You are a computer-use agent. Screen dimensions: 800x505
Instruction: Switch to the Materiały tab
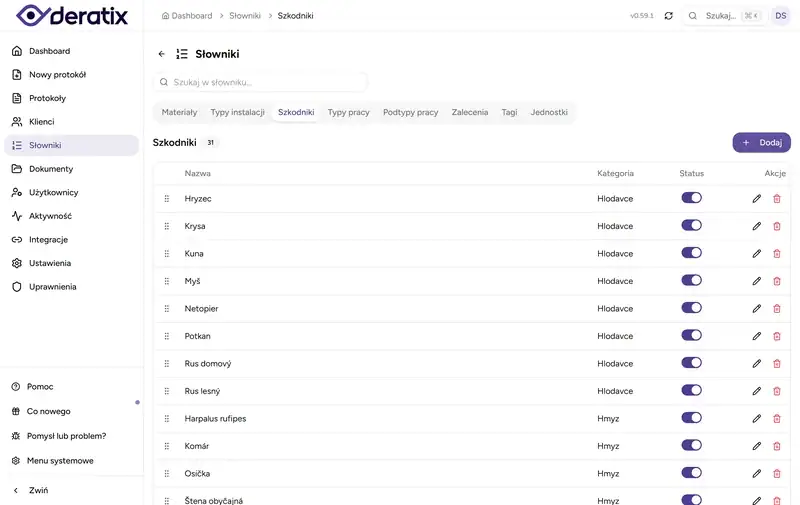pyautogui.click(x=179, y=112)
